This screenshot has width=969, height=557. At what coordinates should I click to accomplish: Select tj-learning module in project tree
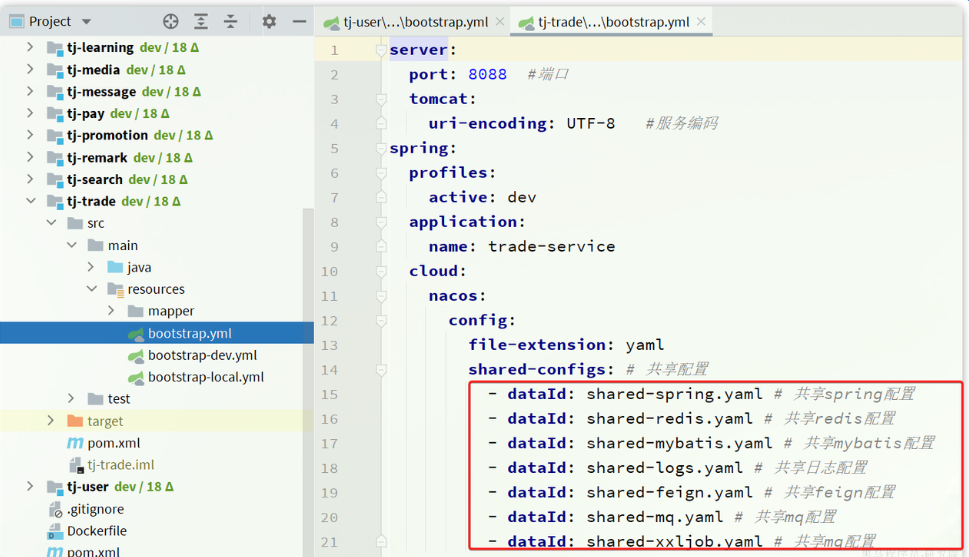[x=100, y=48]
